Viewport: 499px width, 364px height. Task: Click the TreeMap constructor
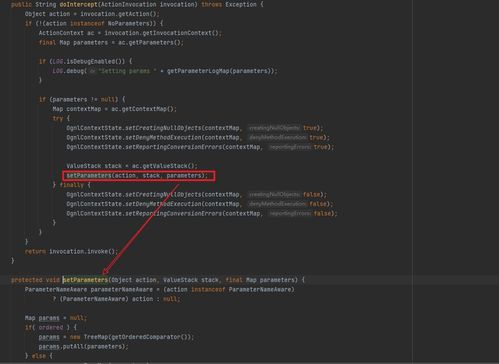click(95, 337)
